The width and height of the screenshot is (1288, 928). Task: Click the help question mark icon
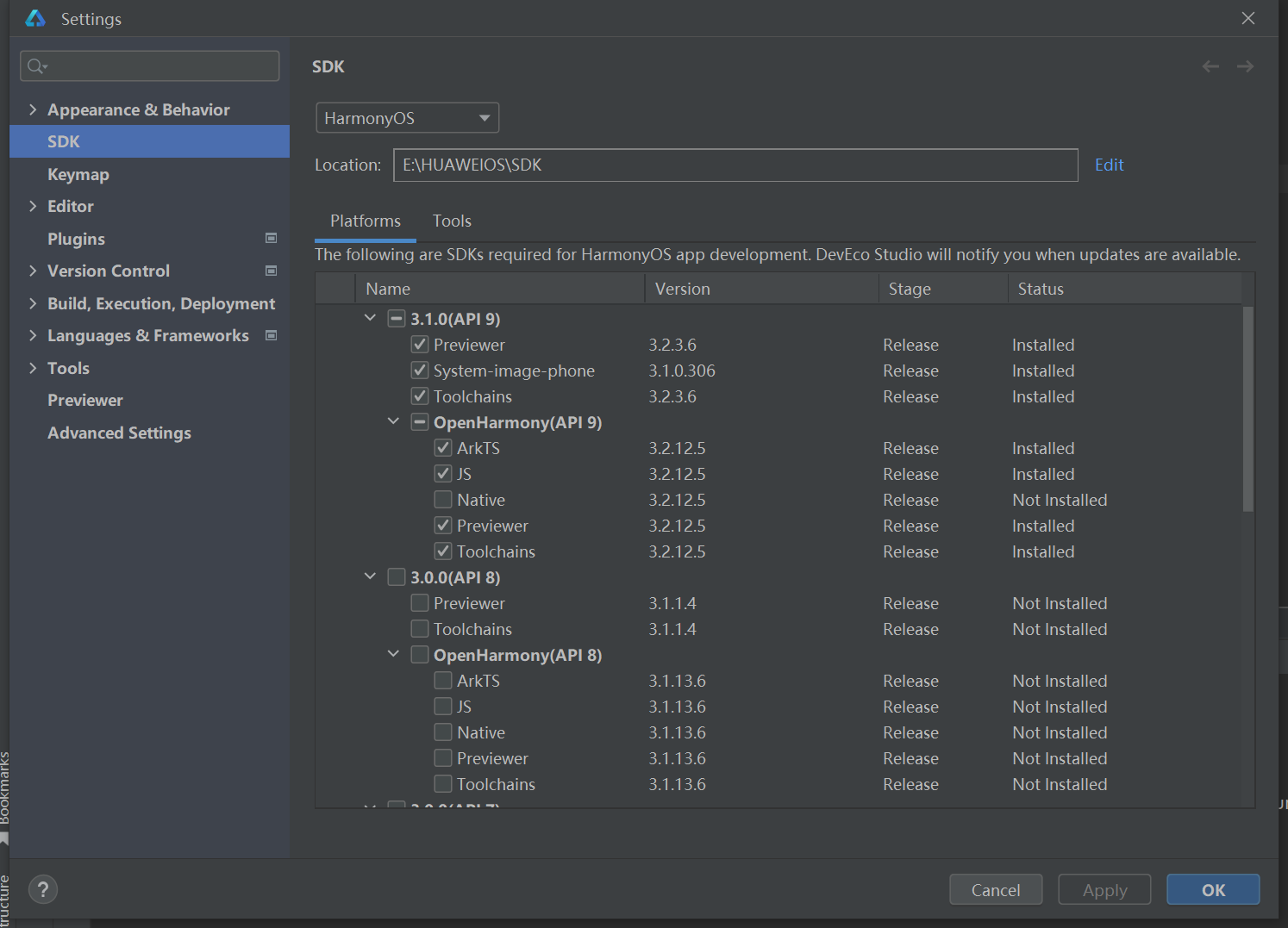[43, 889]
